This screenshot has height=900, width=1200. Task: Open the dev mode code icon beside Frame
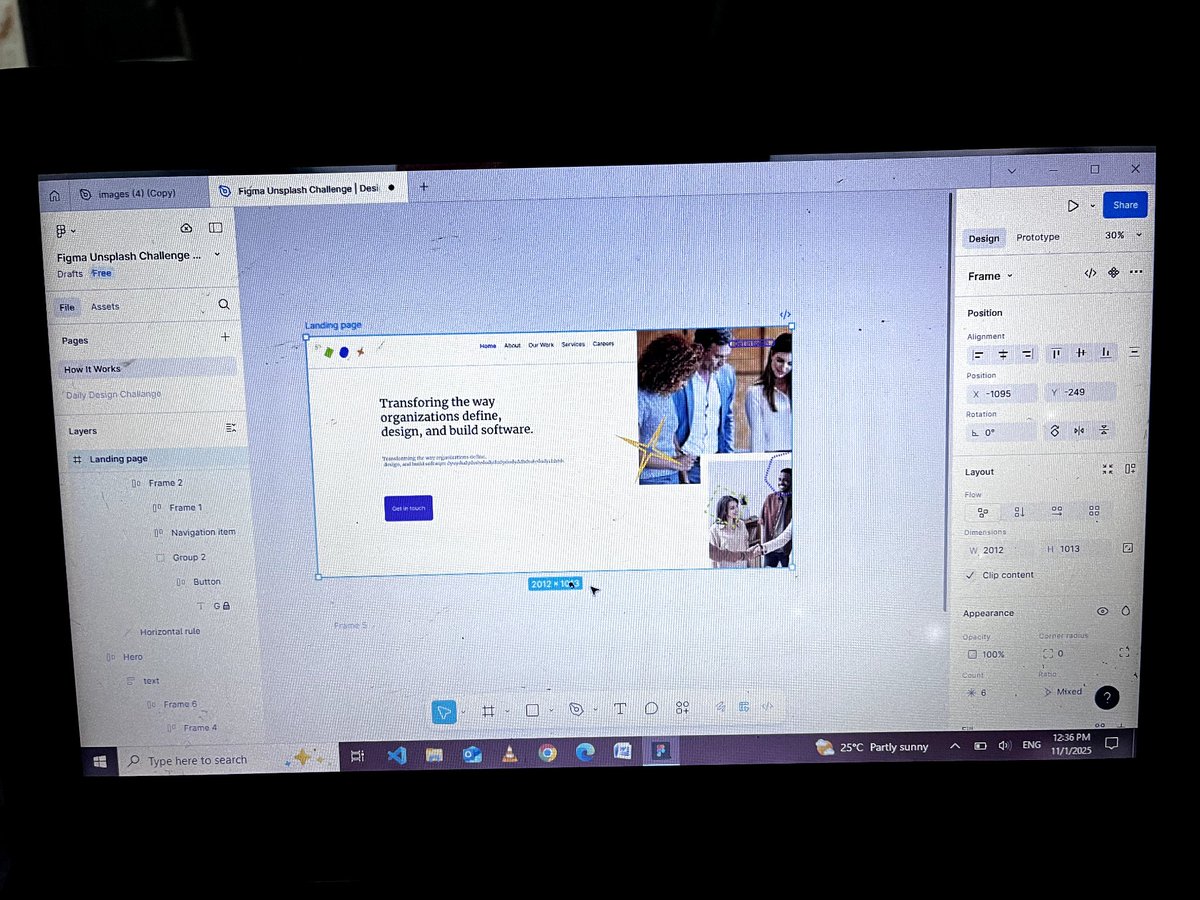1090,273
